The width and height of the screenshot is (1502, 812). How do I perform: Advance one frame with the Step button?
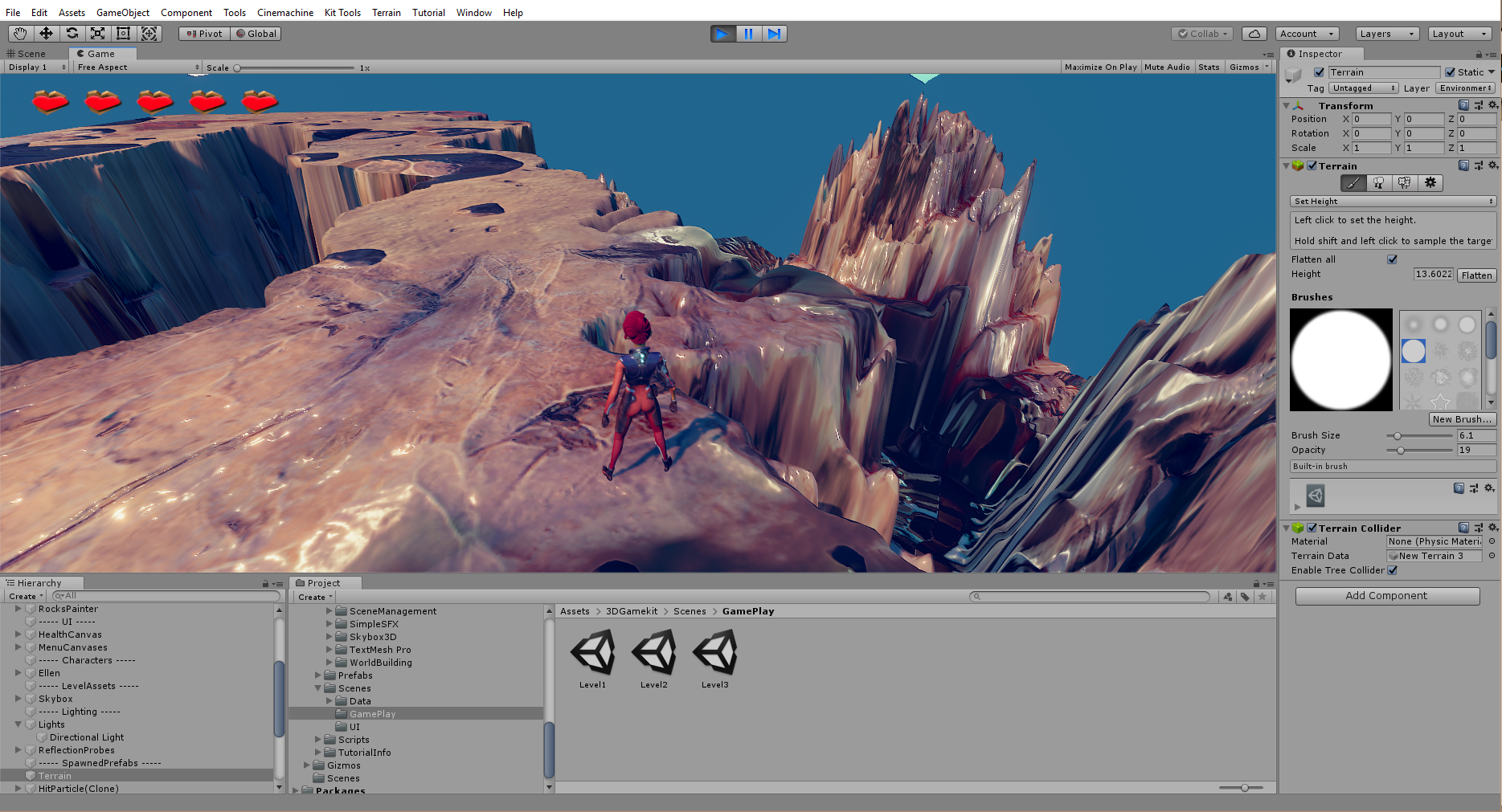(774, 34)
